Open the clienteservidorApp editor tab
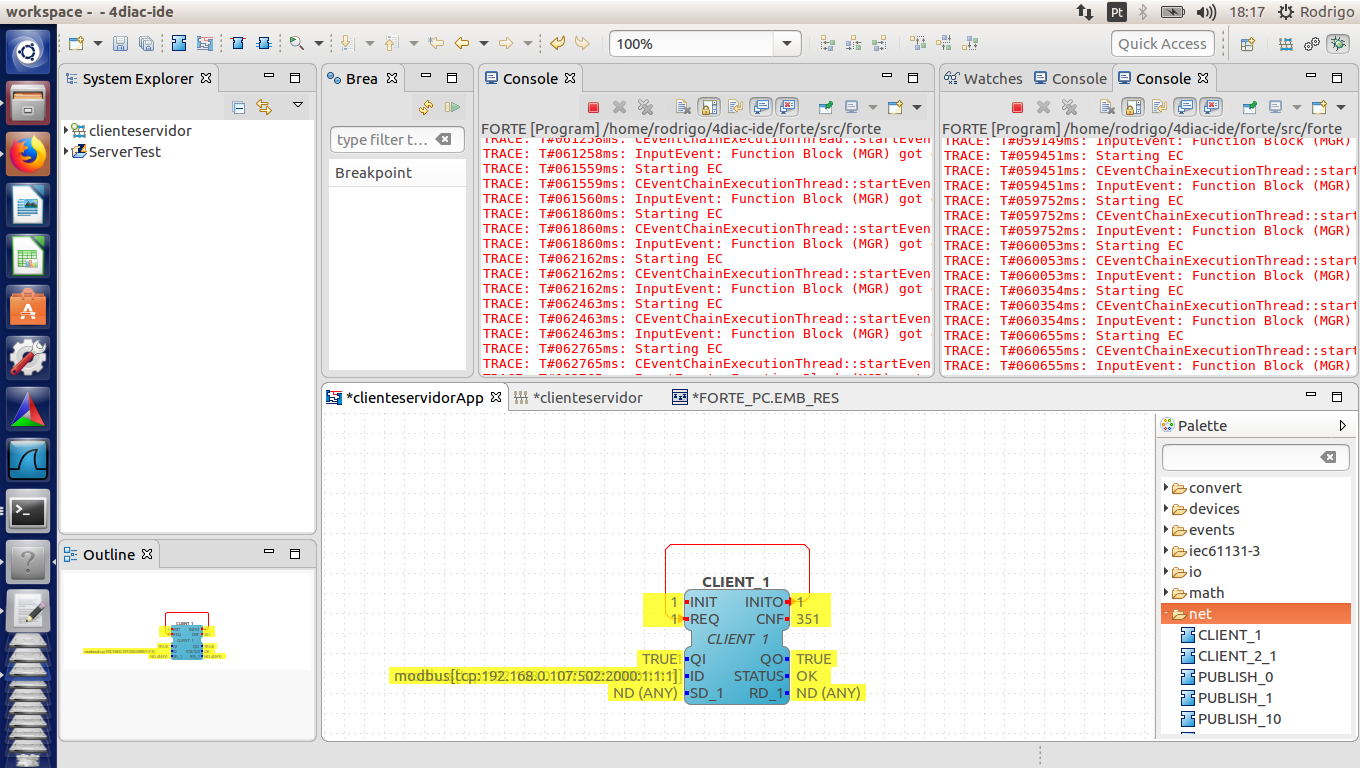 point(414,397)
